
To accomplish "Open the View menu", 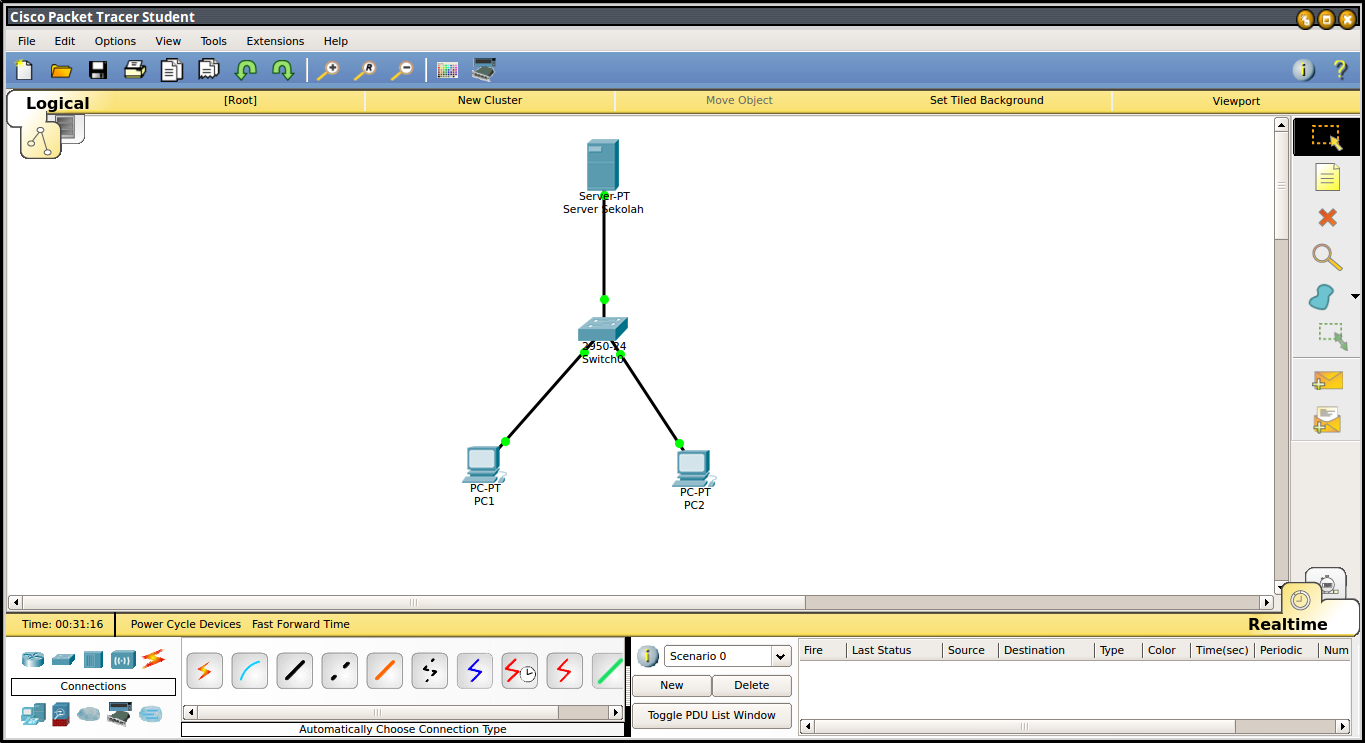I will point(168,41).
